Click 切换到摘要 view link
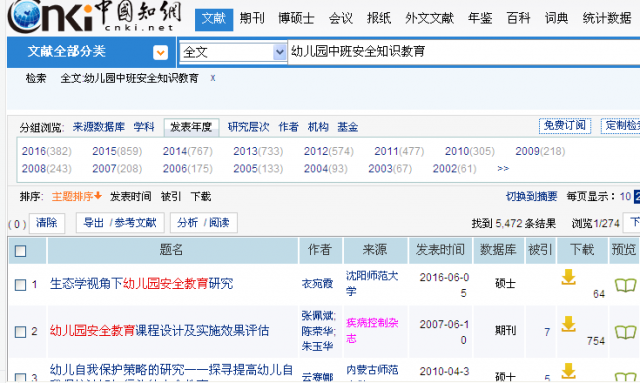Screen dimensions: 640x383 click(531, 196)
